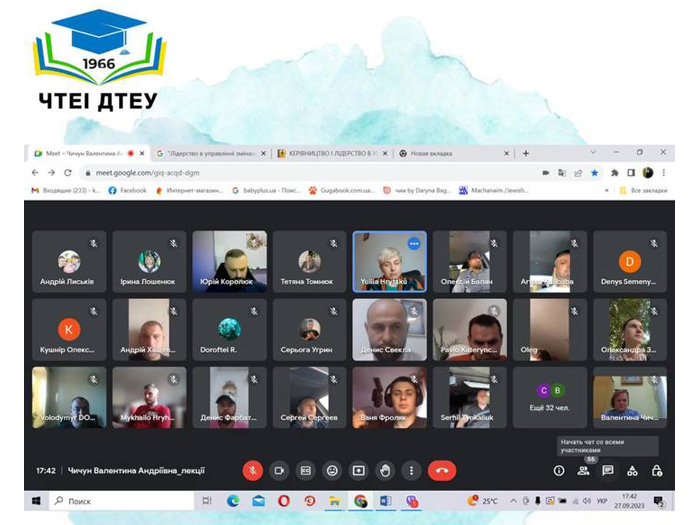
Task: Open Yuliia tile's blue options button
Action: 414,244
